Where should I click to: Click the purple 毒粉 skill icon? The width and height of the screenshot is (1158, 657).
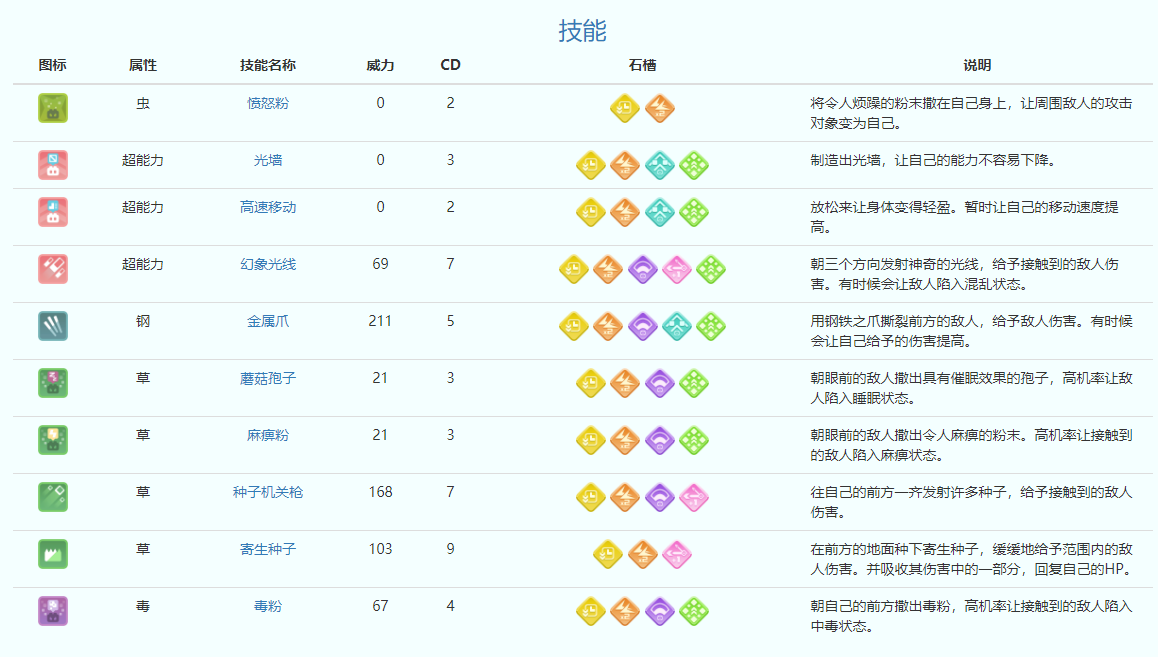52,611
